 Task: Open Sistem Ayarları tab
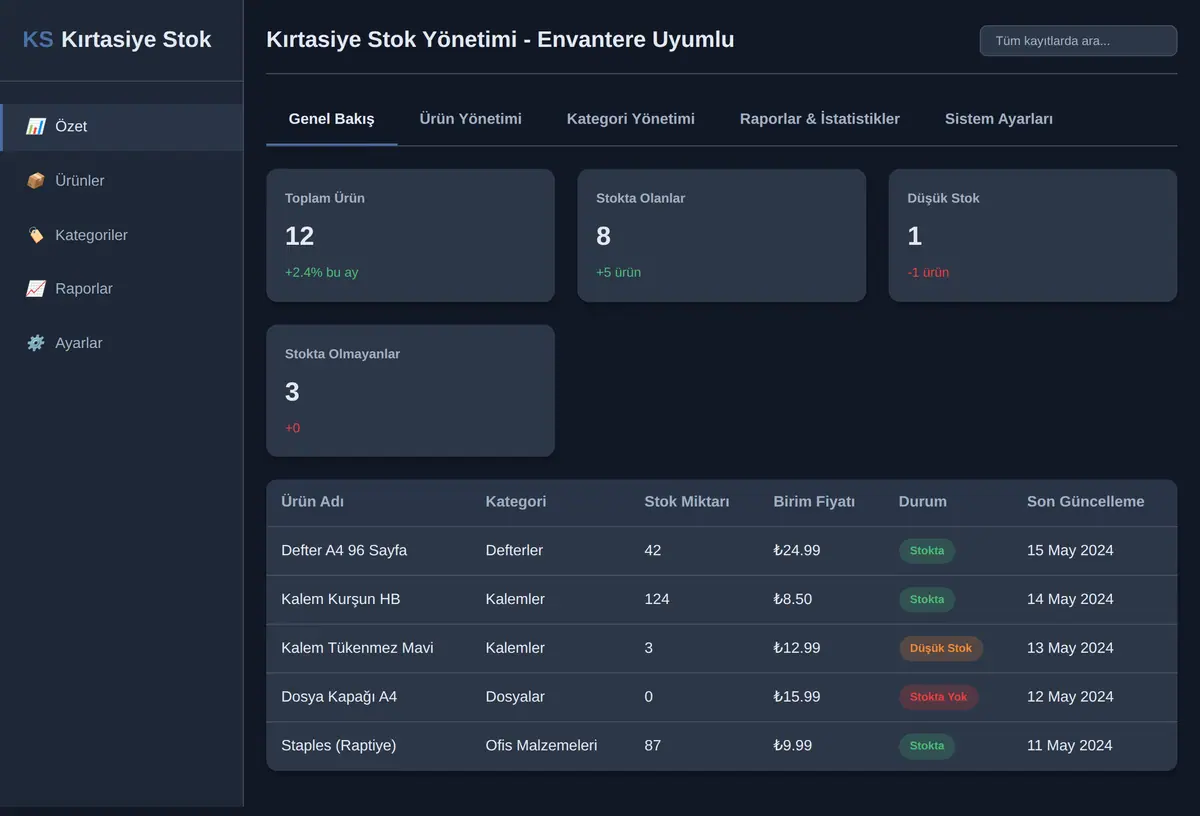tap(999, 119)
